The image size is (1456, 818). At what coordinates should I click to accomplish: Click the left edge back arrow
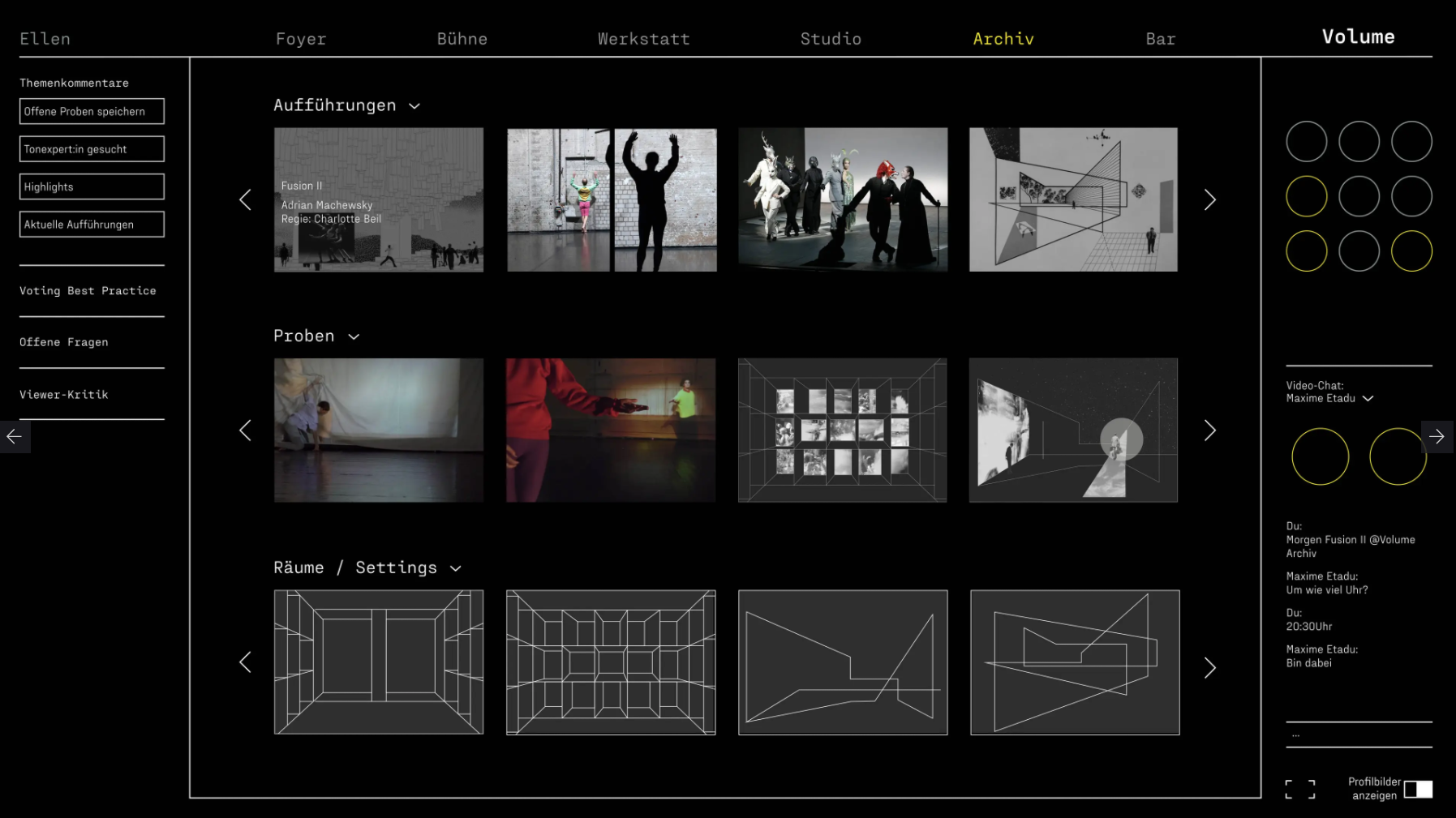tap(15, 437)
